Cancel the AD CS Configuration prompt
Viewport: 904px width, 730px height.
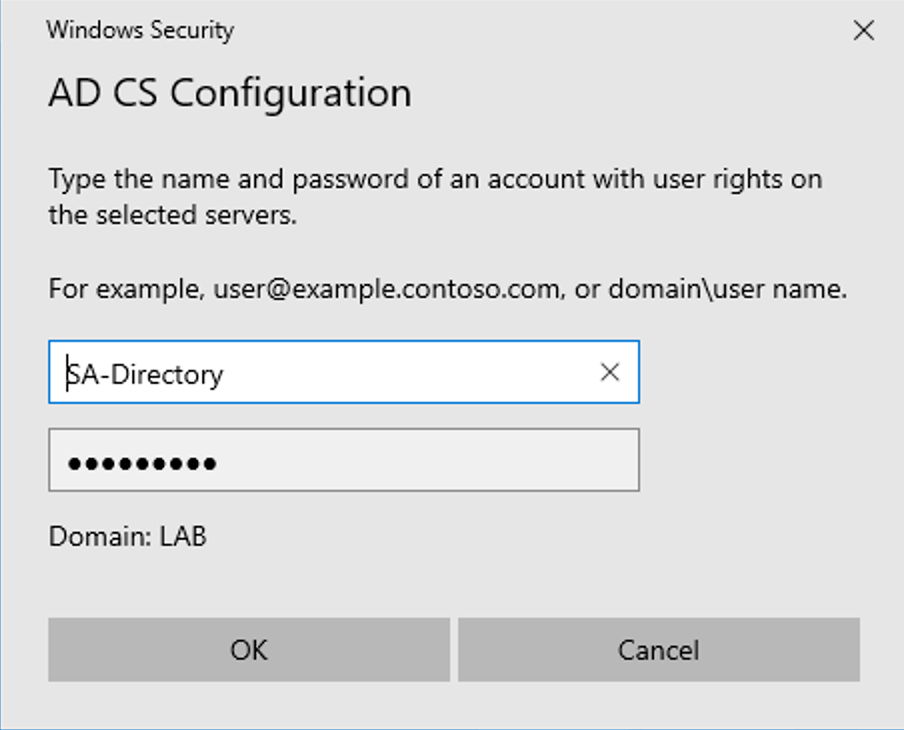pos(658,650)
